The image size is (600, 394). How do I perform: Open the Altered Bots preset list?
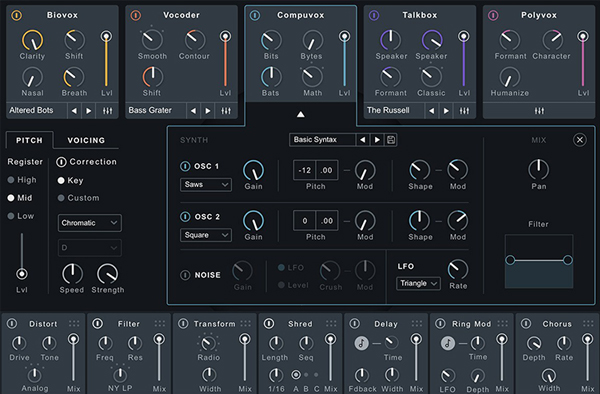pos(37,111)
